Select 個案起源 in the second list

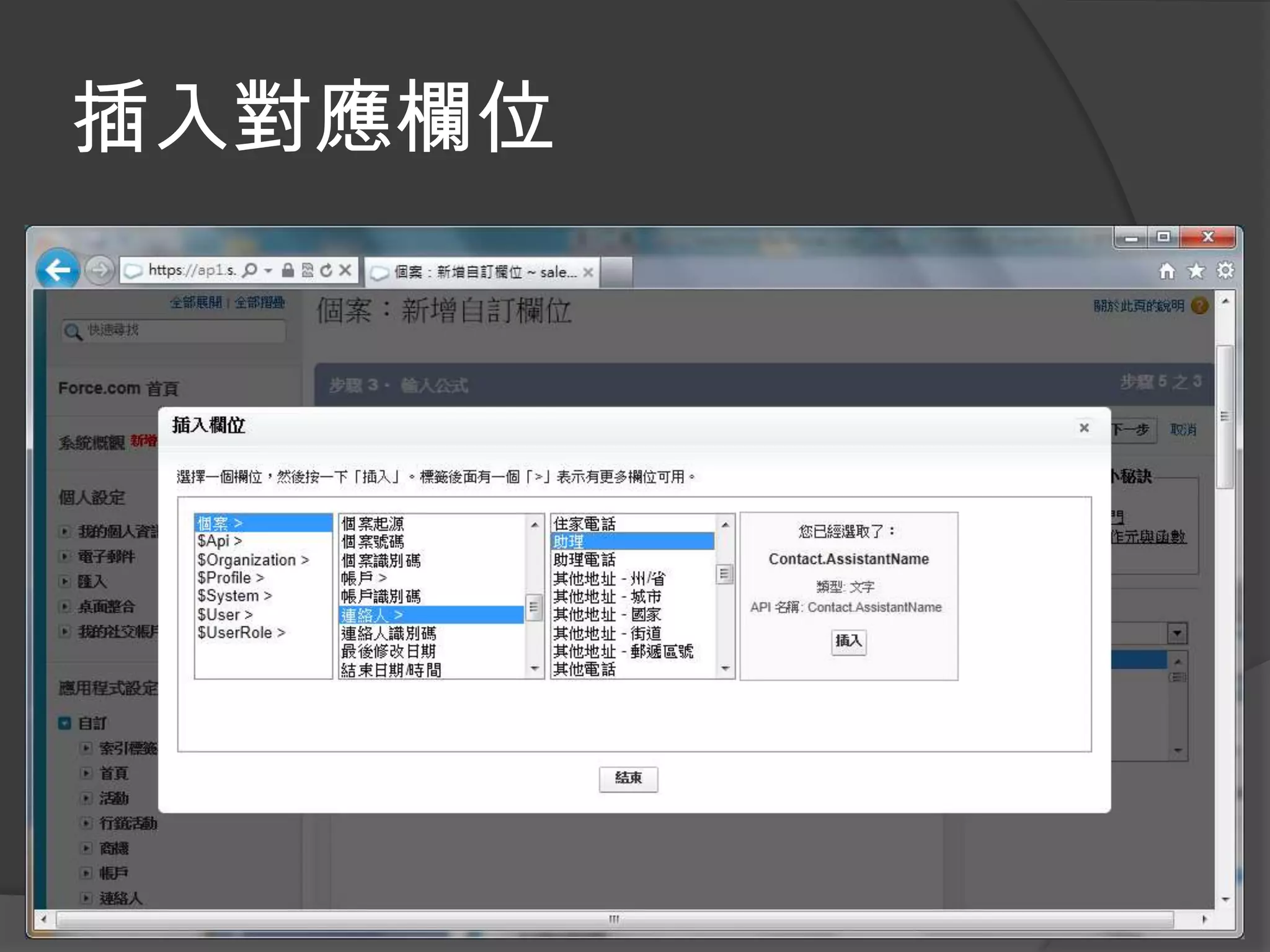(x=432, y=524)
